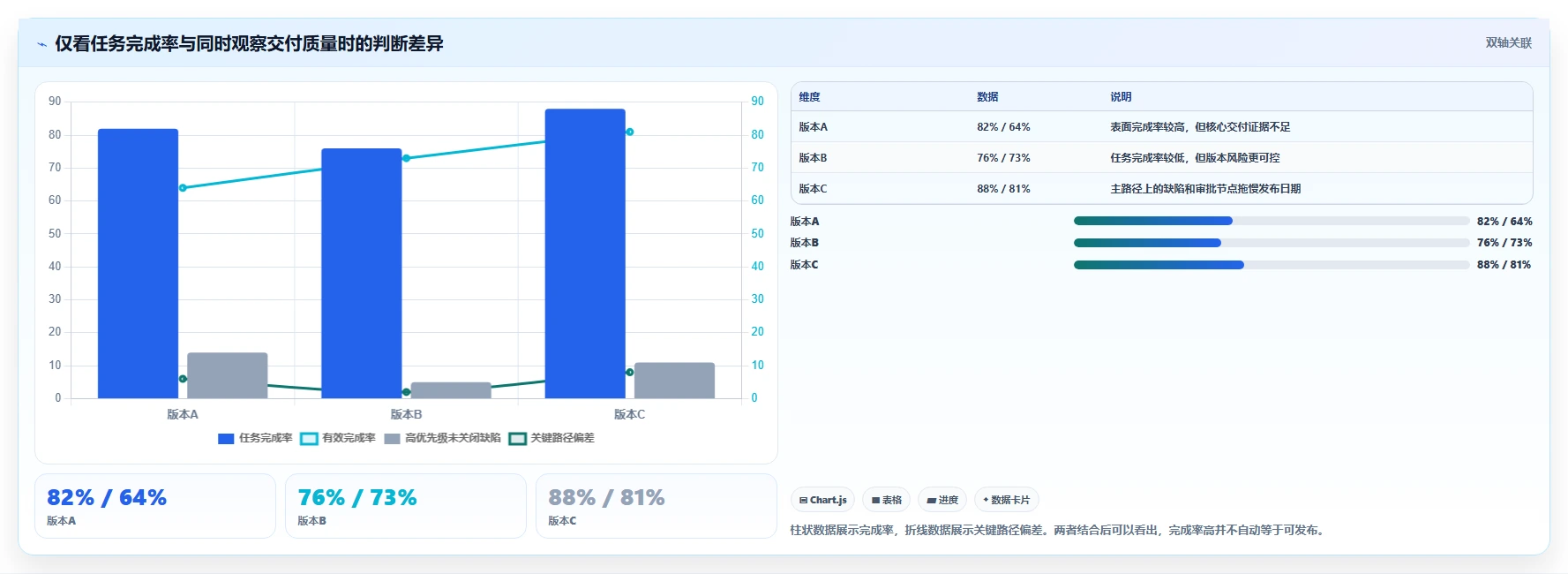Screen dimensions: 1568x574
Task: Click the 双轴关联 tag in the header
Action: click(1508, 43)
